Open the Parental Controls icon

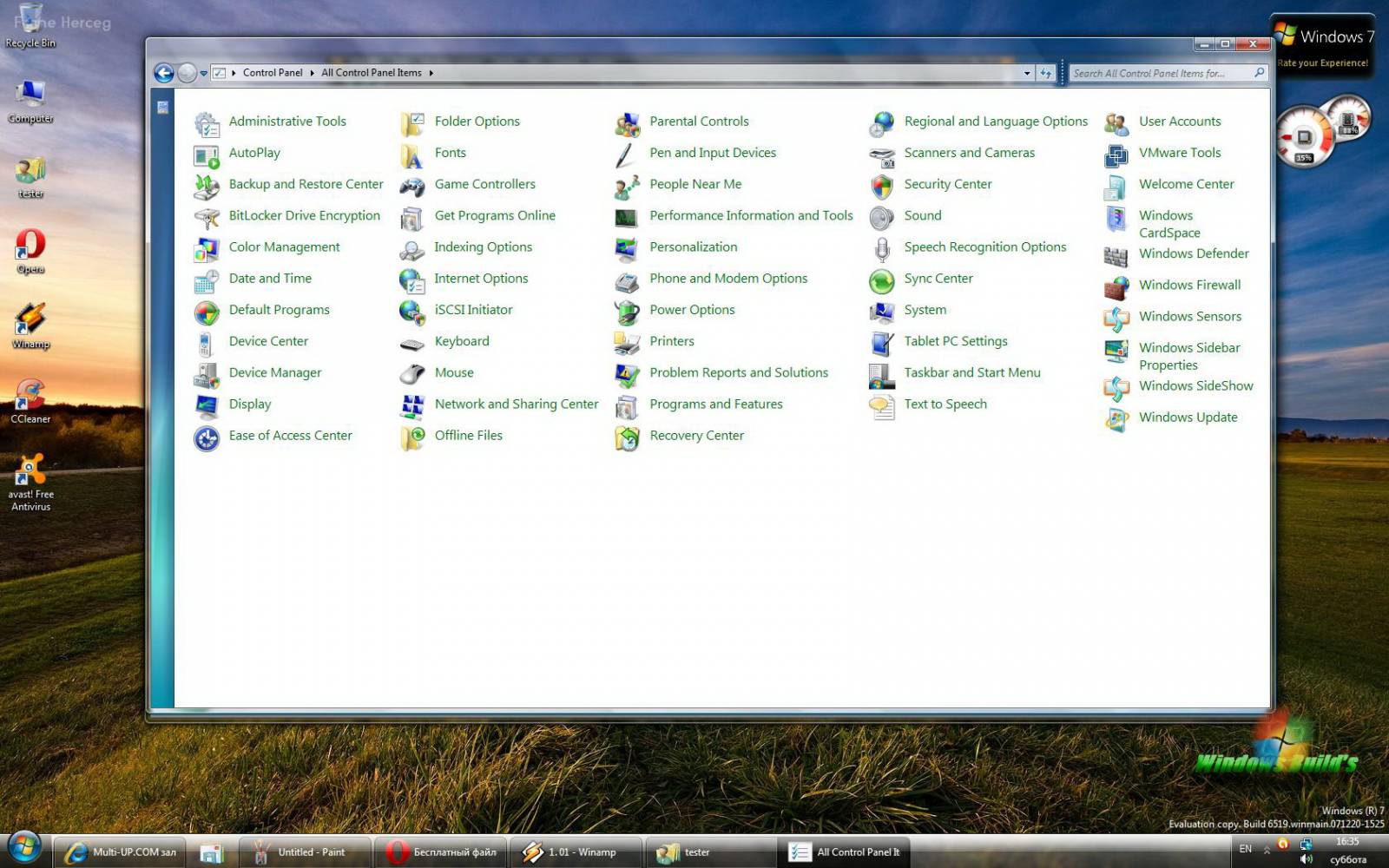click(x=627, y=124)
